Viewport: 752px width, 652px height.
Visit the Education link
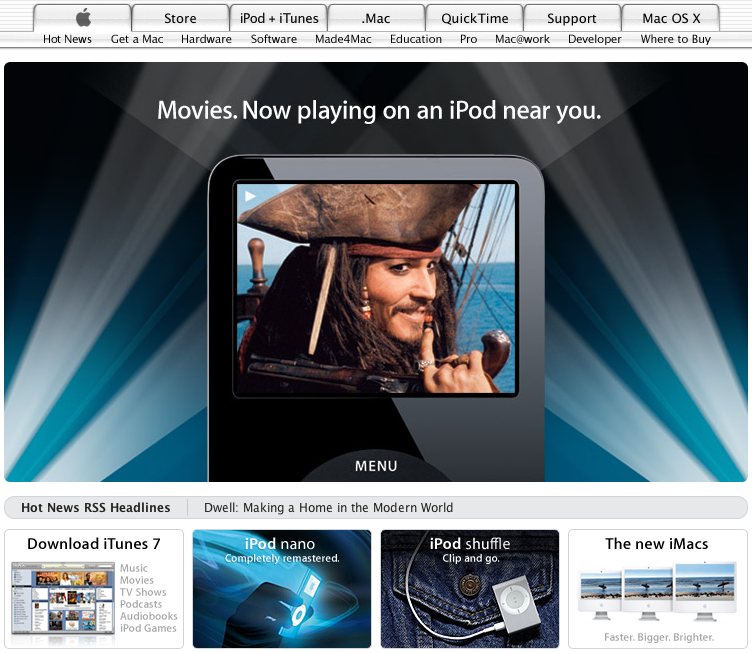click(x=416, y=39)
